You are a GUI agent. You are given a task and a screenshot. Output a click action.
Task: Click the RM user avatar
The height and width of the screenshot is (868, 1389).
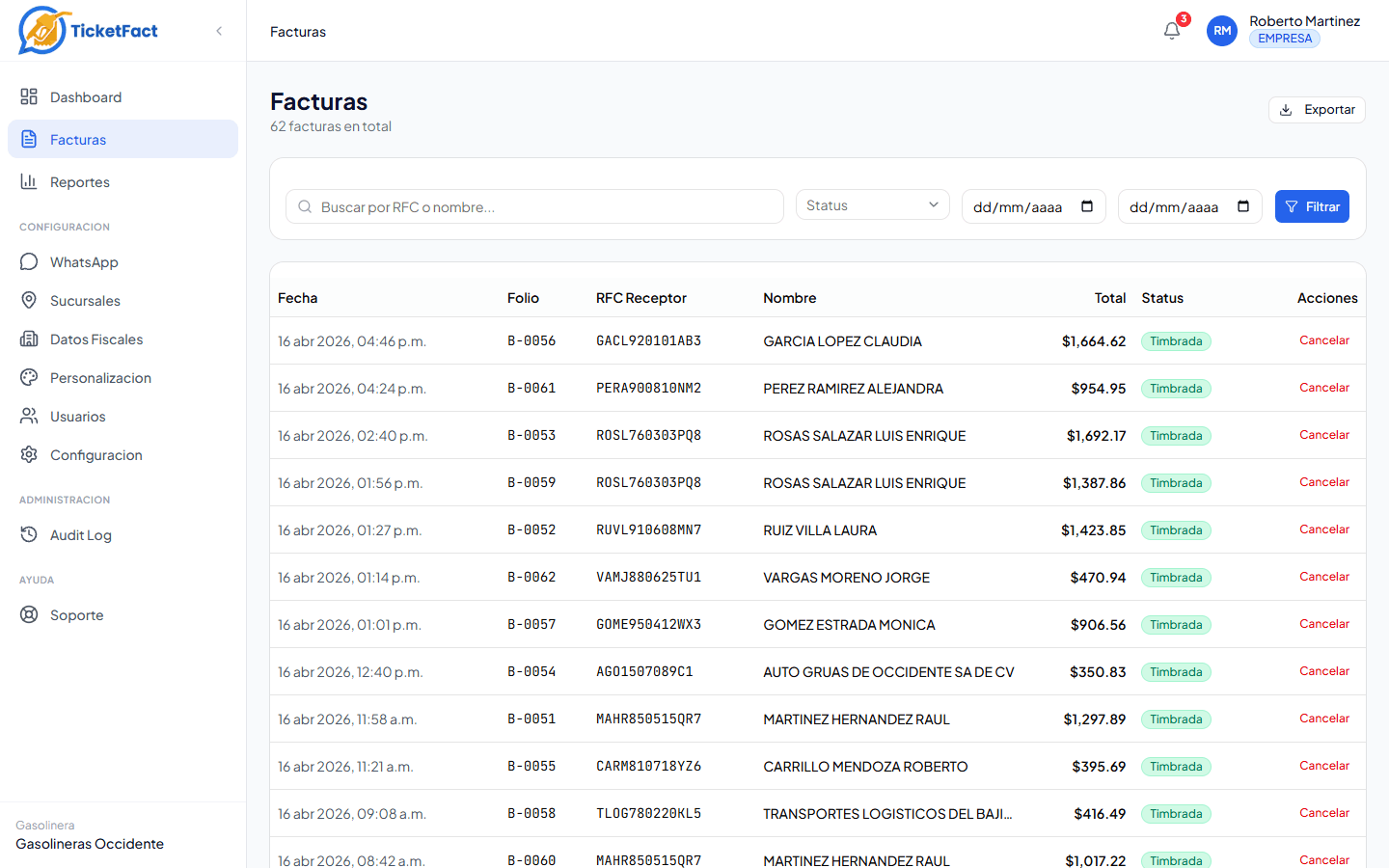(1222, 31)
